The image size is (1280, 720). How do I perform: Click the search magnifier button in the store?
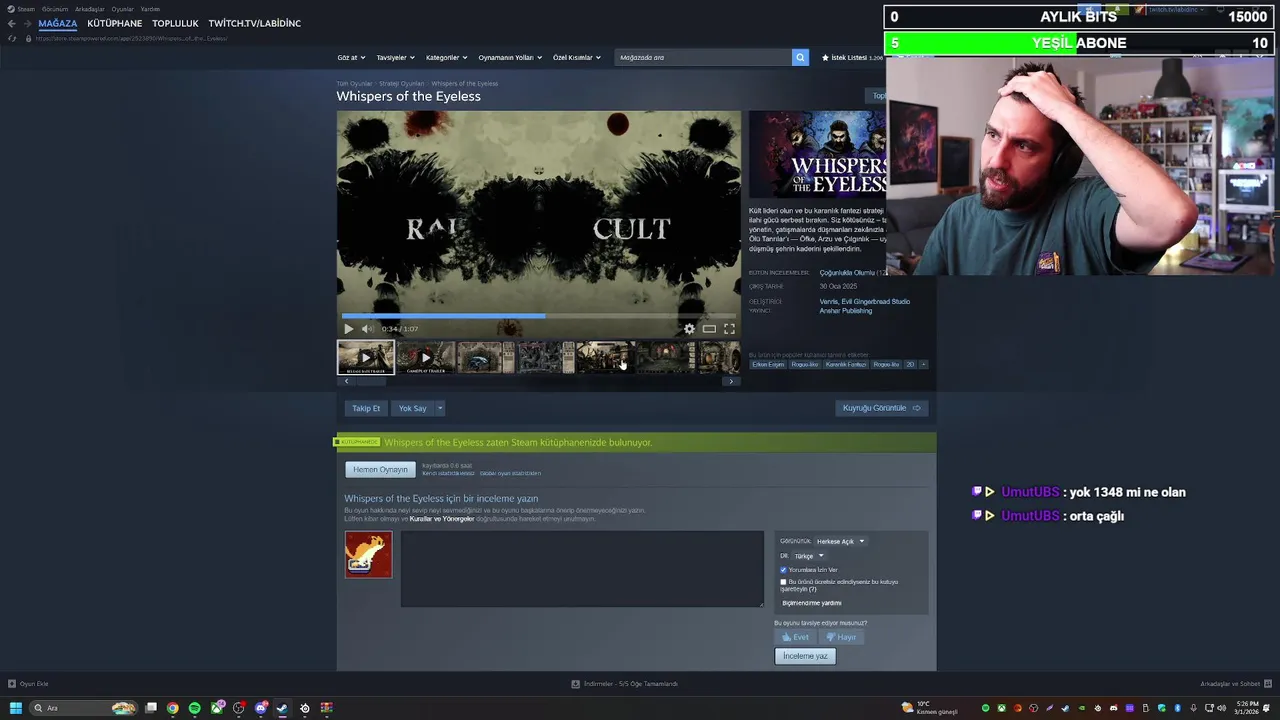pyautogui.click(x=800, y=57)
